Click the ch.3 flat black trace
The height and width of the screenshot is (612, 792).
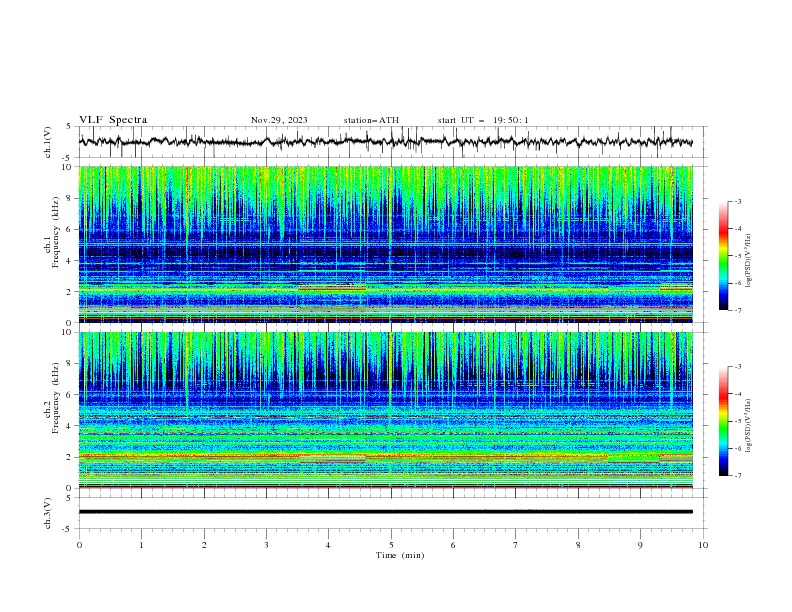tap(385, 512)
